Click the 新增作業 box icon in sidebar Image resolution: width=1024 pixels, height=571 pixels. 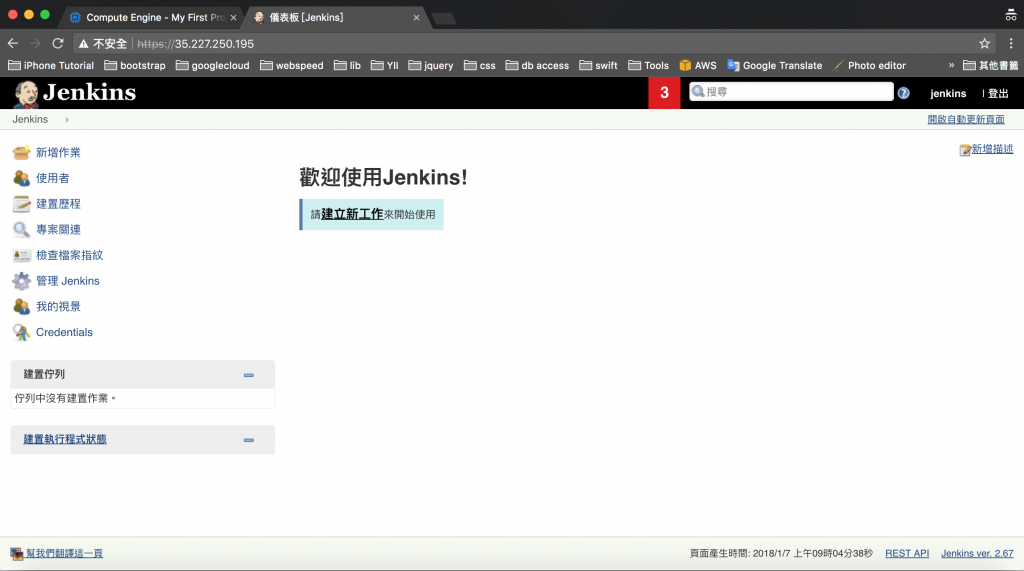tap(21, 152)
